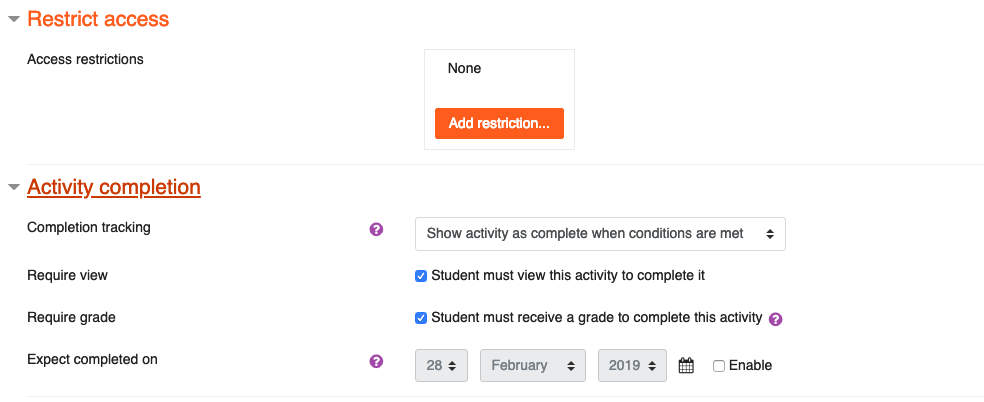Show help for Expect completed on

[x=376, y=361]
